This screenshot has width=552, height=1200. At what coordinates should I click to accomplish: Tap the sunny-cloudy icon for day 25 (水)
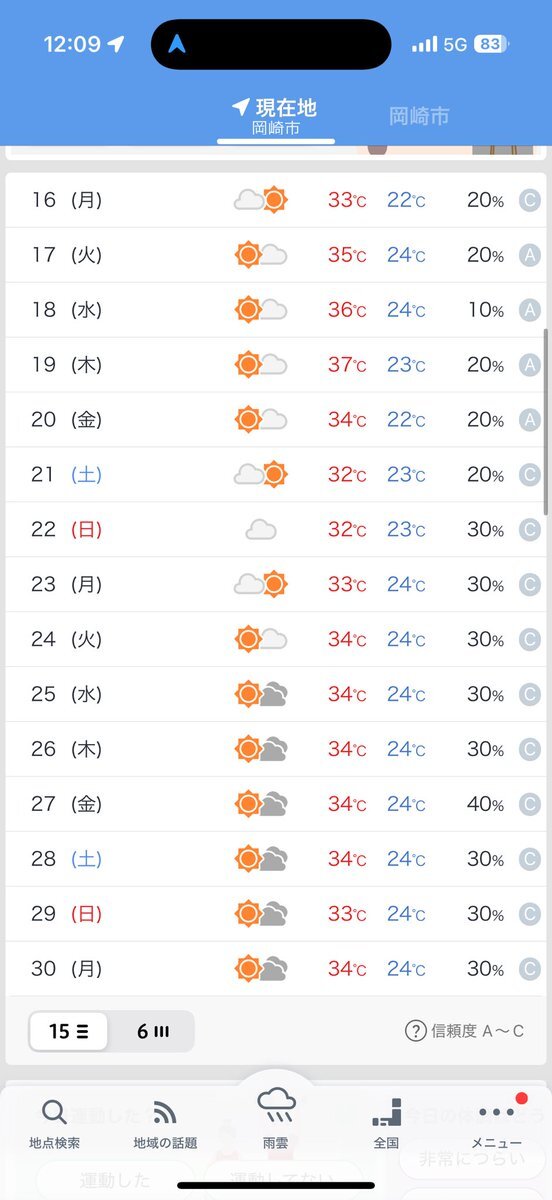(261, 694)
